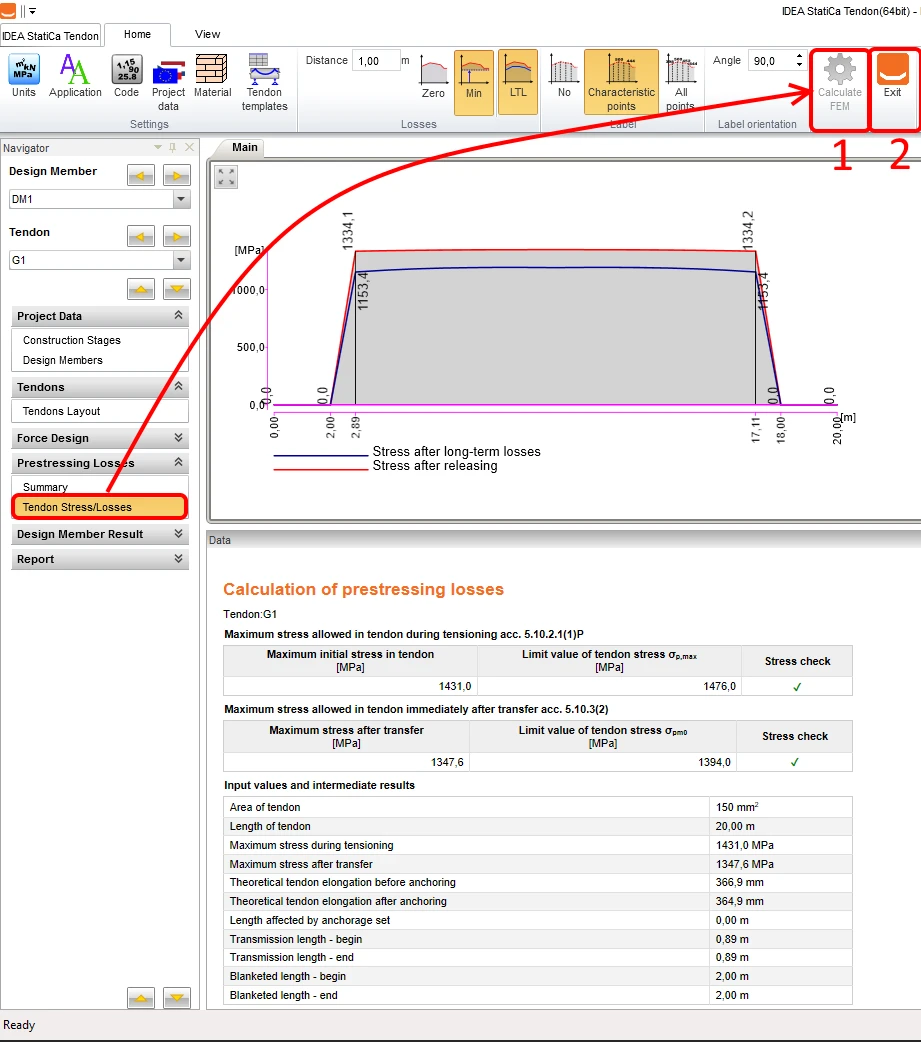Toggle the Min losses display
Screen dimensions: 921x1042
[474, 82]
